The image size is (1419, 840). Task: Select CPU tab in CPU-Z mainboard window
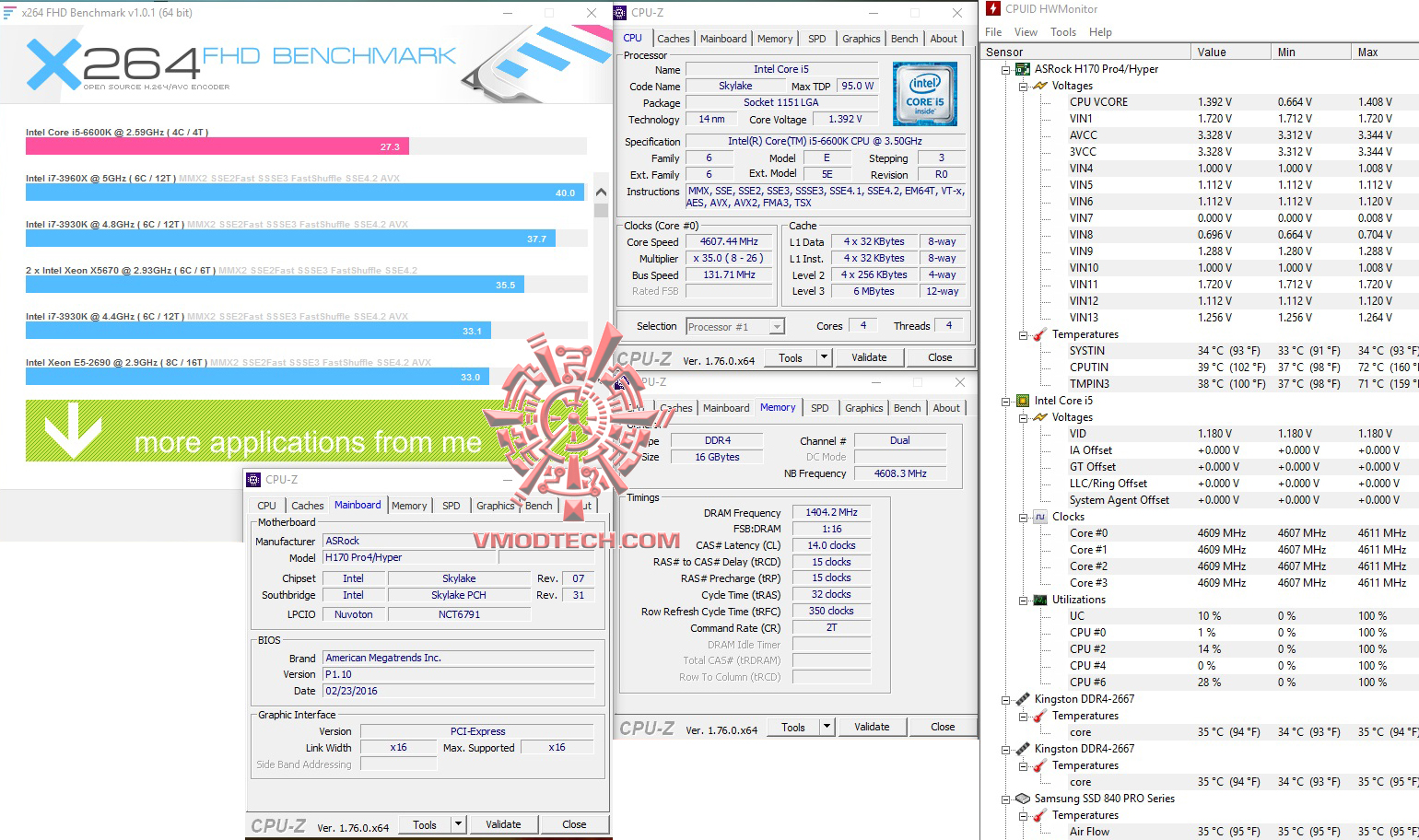coord(267,506)
